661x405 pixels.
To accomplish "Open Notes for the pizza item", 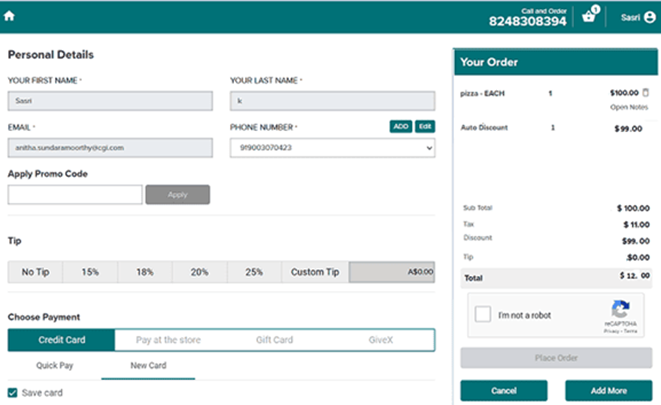I will (629, 107).
